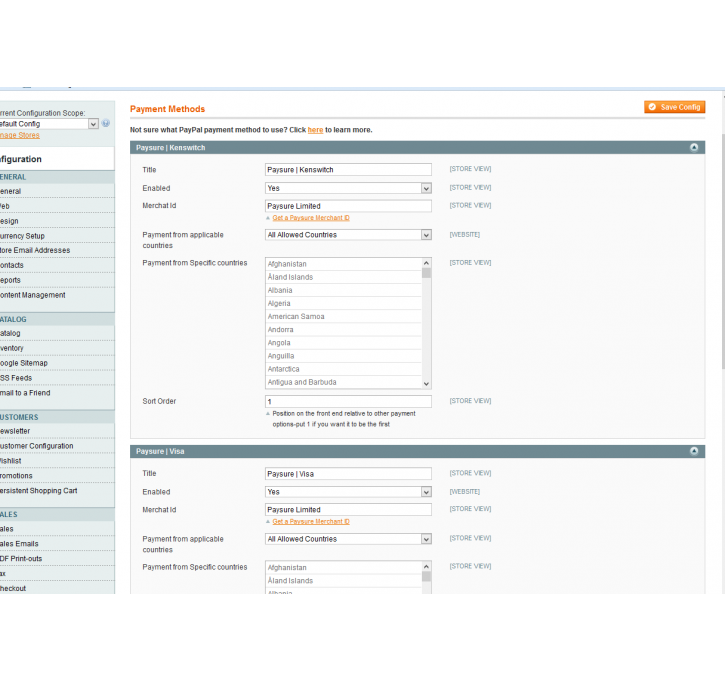Open the Catalog configuration tab
This screenshot has height=680, width=725.
pyautogui.click(x=57, y=333)
